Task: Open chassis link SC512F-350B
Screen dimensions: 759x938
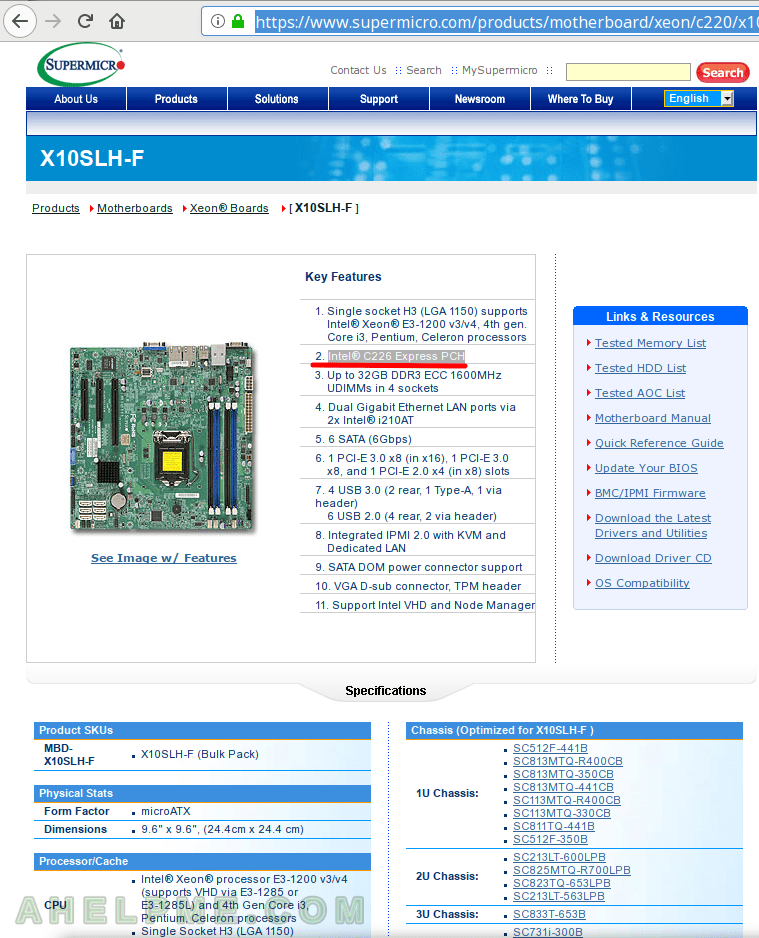Action: pyautogui.click(x=550, y=839)
